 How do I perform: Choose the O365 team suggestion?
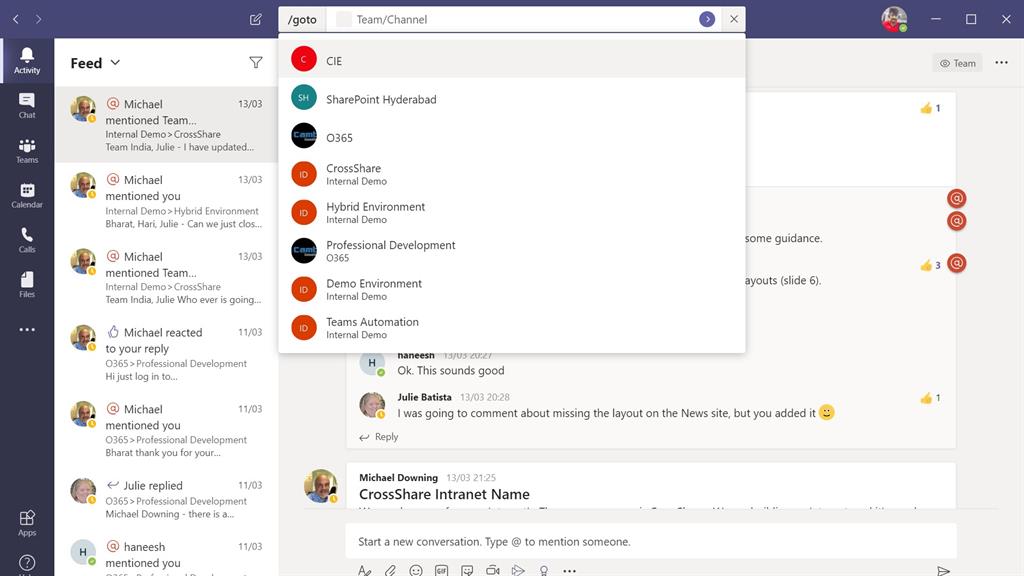[x=511, y=137]
